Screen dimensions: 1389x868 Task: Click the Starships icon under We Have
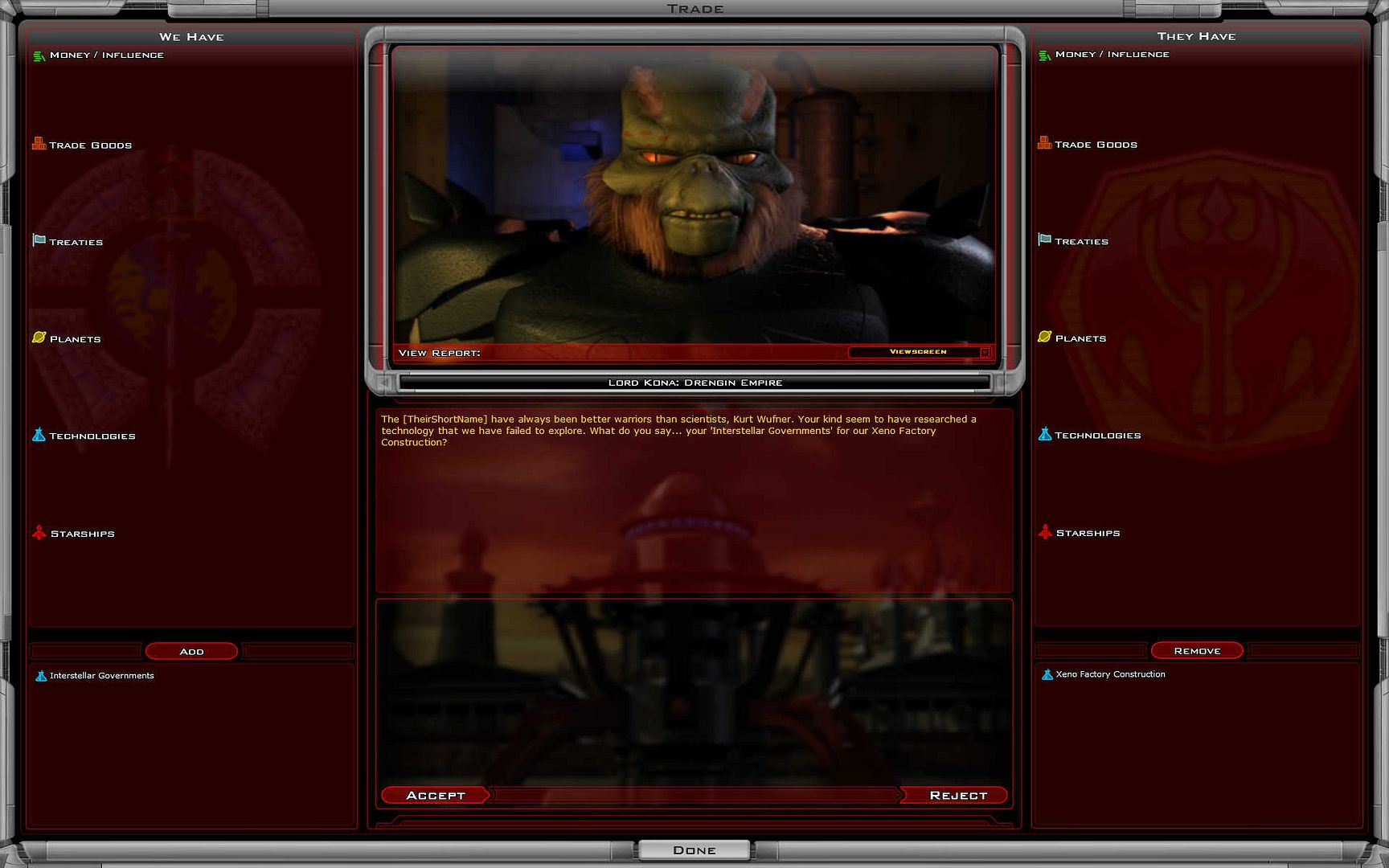click(39, 532)
